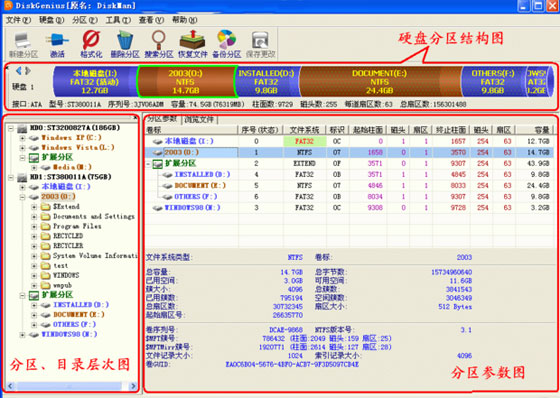Screen dimensions: 560x398
Task: Select the DOCUMENT(E:) NTFS partition bar
Action: pos(380,82)
